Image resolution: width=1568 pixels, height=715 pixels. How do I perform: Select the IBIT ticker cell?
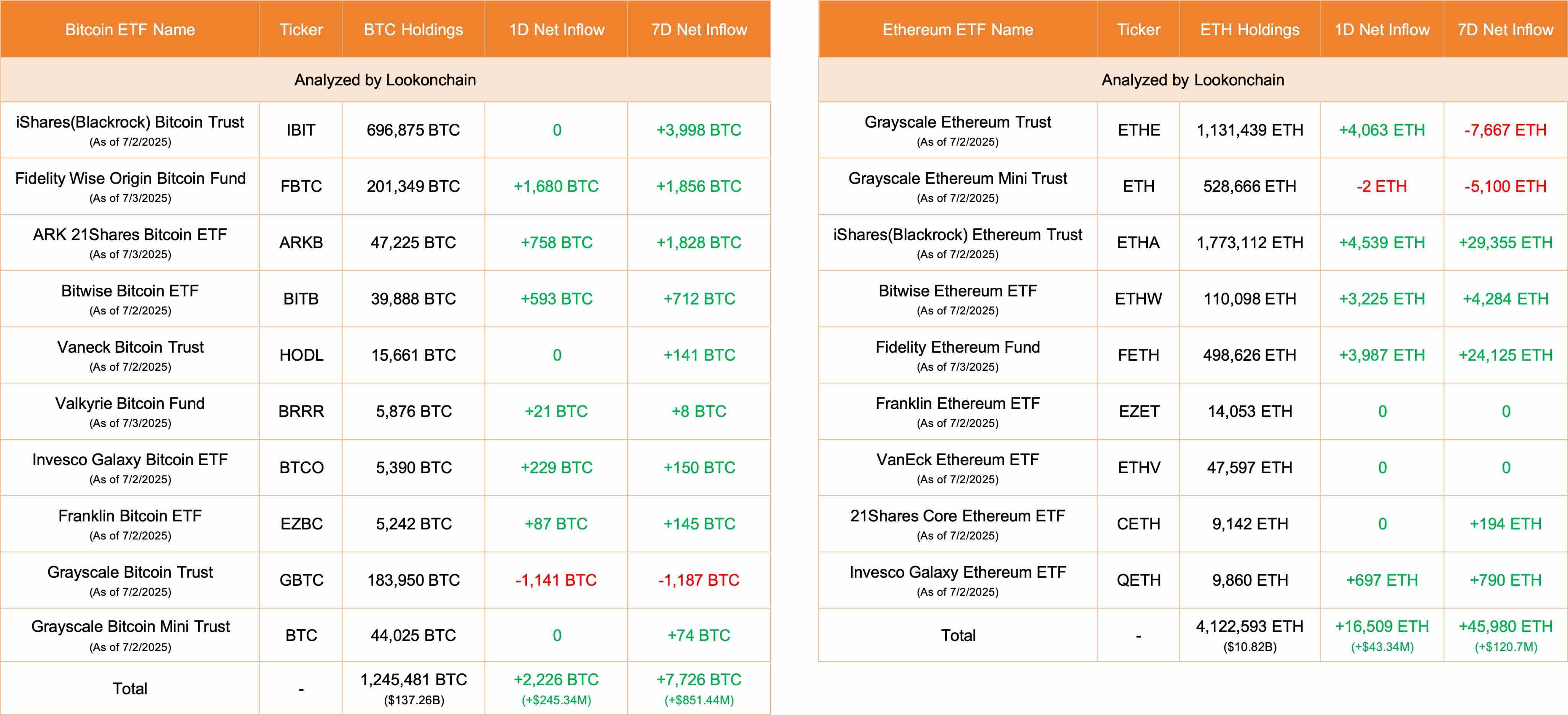pos(301,130)
